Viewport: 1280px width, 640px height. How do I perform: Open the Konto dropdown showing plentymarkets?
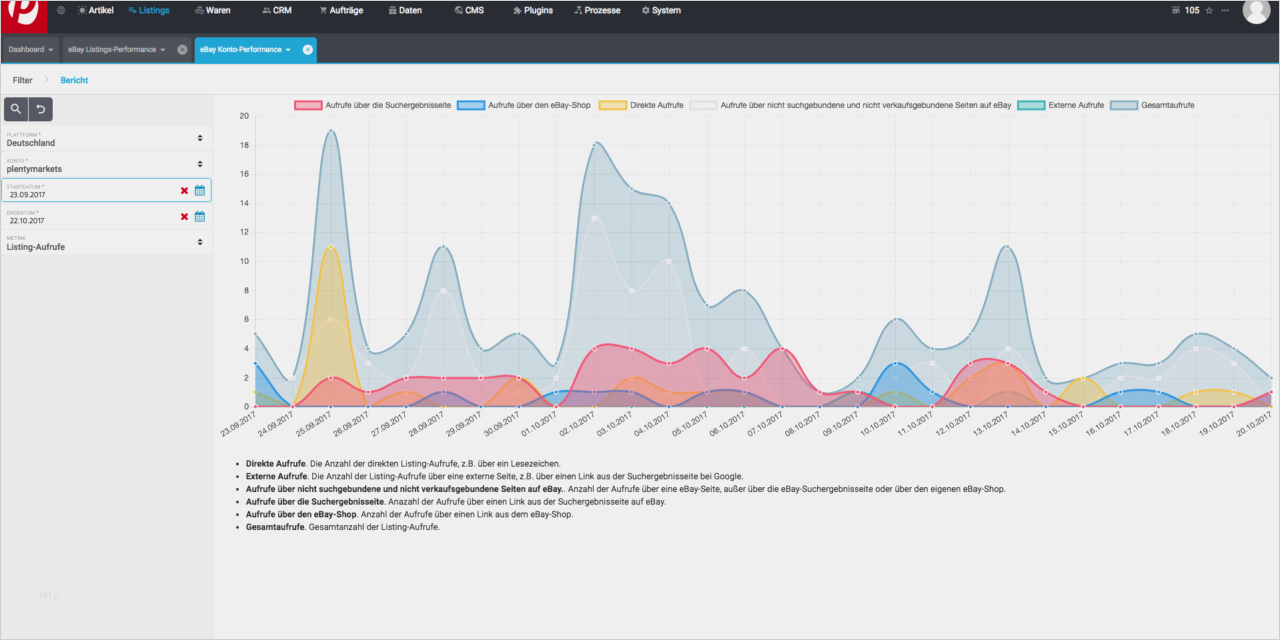[x=106, y=164]
